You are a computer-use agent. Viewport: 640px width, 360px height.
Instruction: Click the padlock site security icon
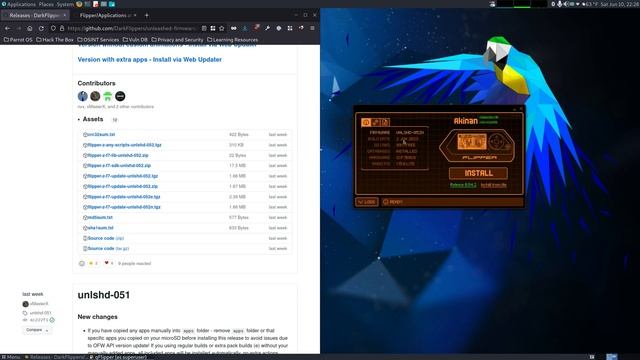point(62,28)
